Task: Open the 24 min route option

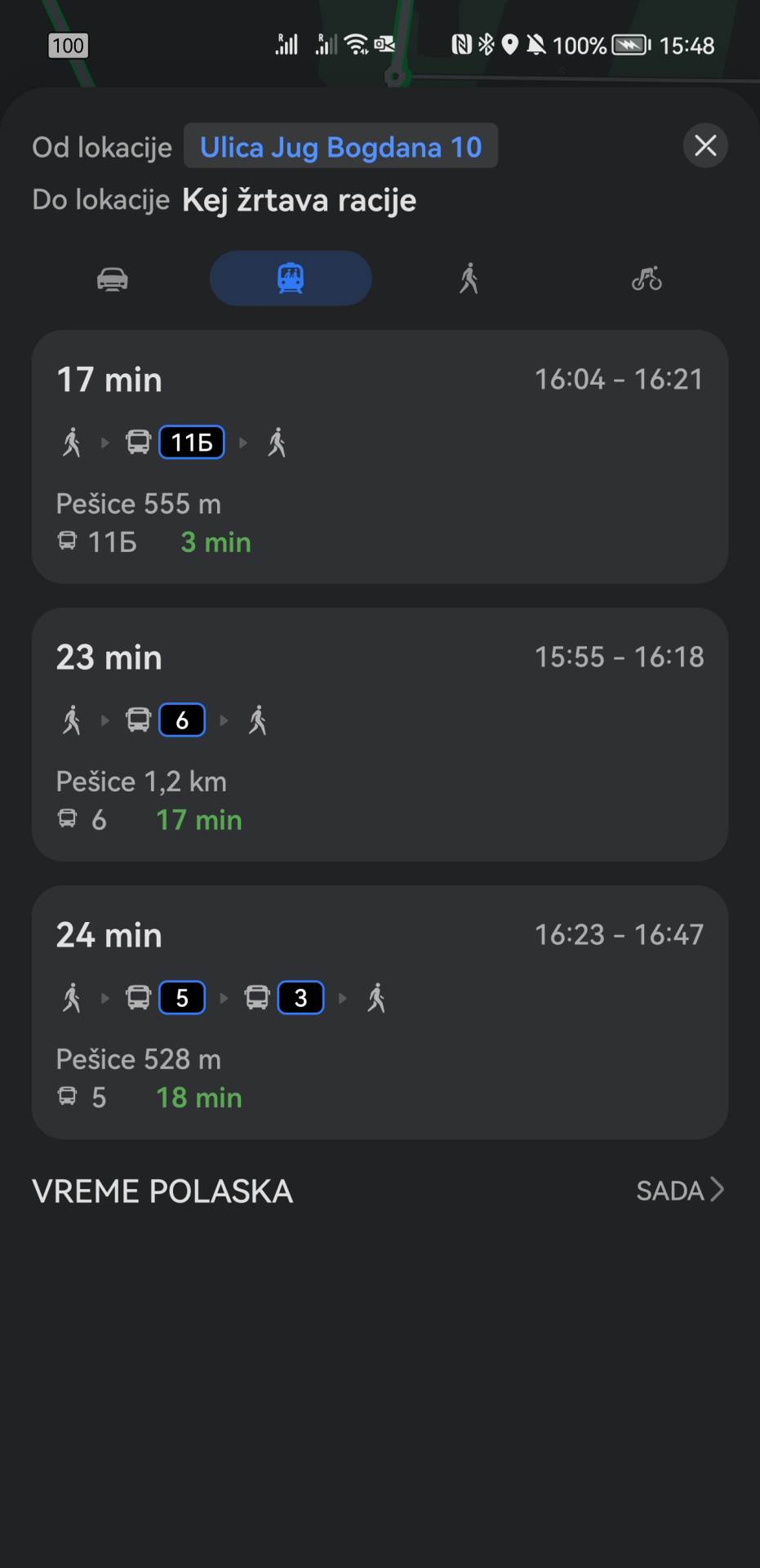Action: point(380,1012)
